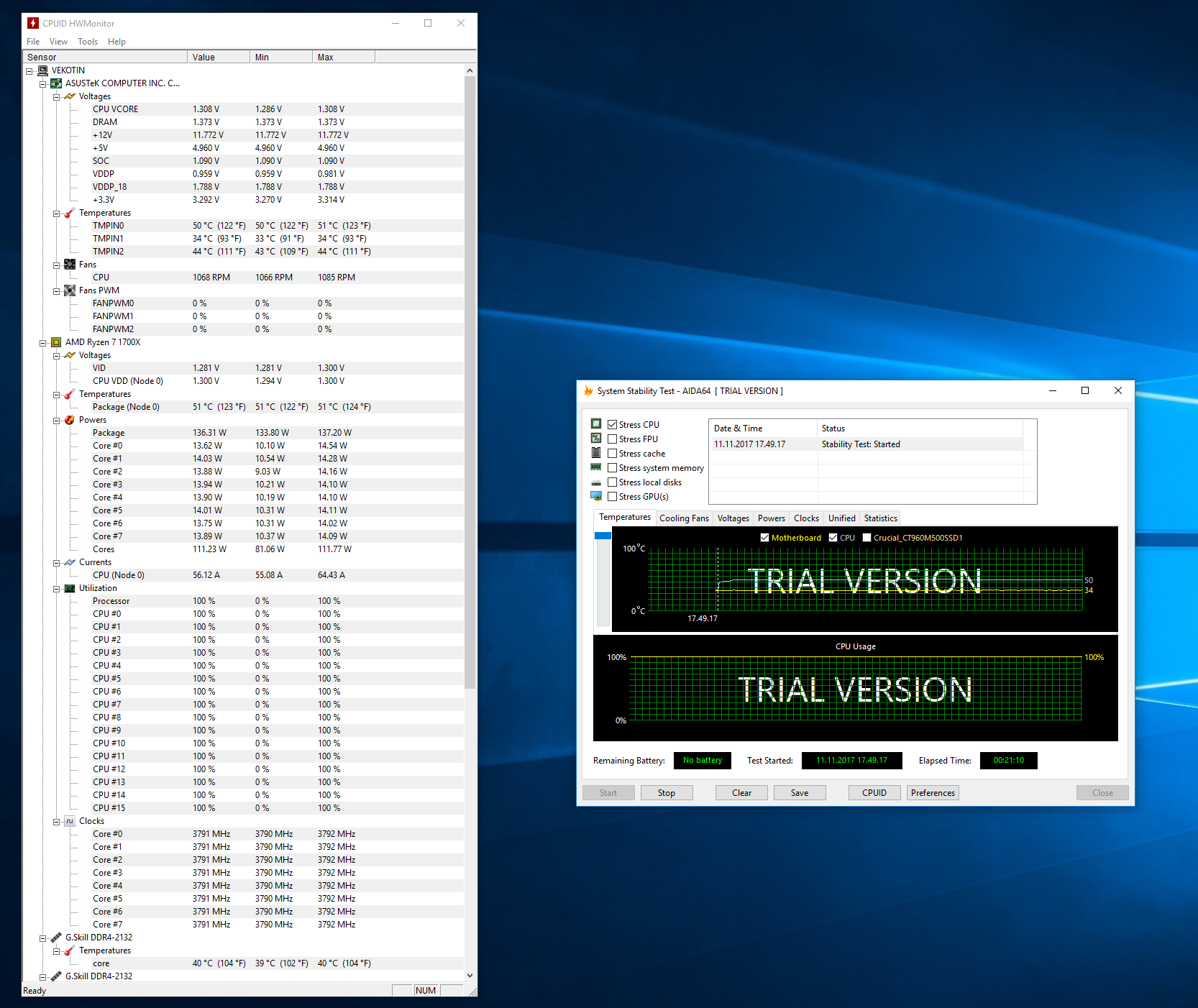Check Crucial_CT960M500SSD1 in graph legend
Screen dimensions: 1198x1008
click(867, 538)
